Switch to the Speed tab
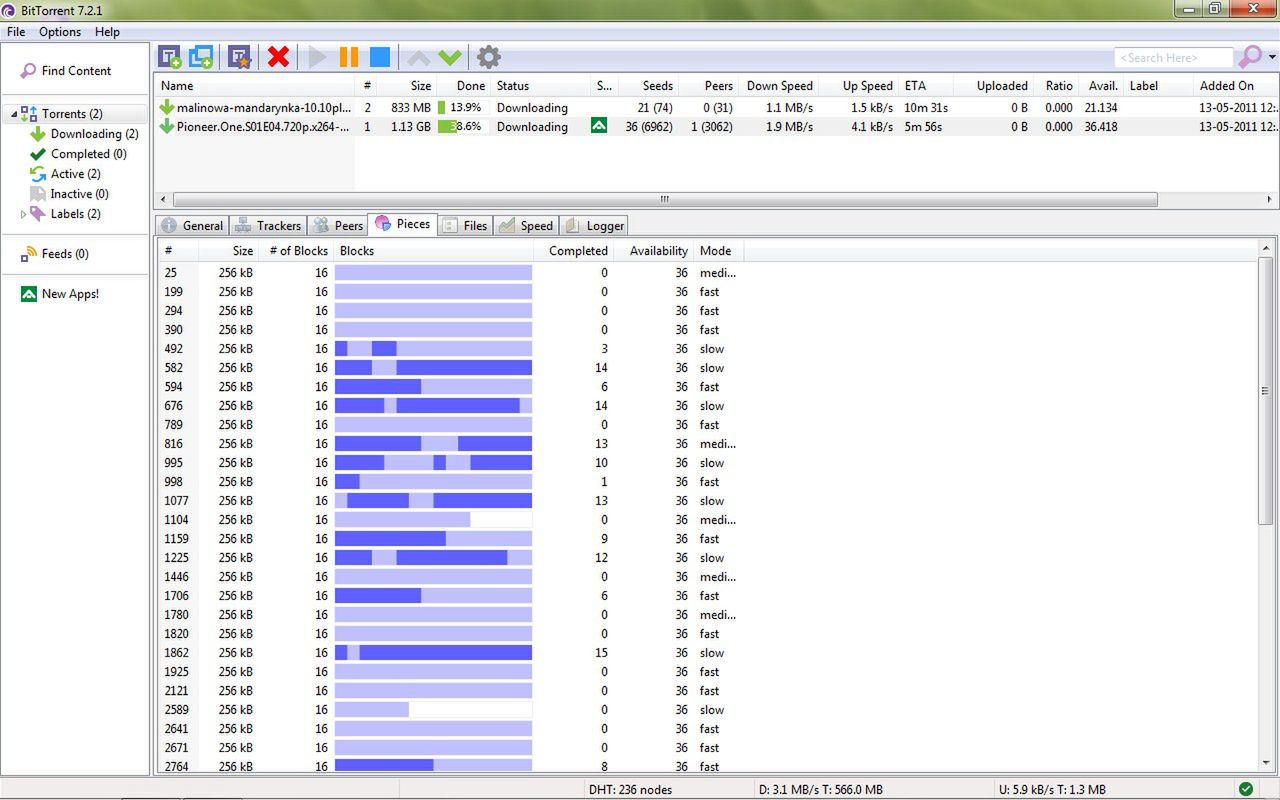Screen dimensions: 1280x800 (526, 226)
